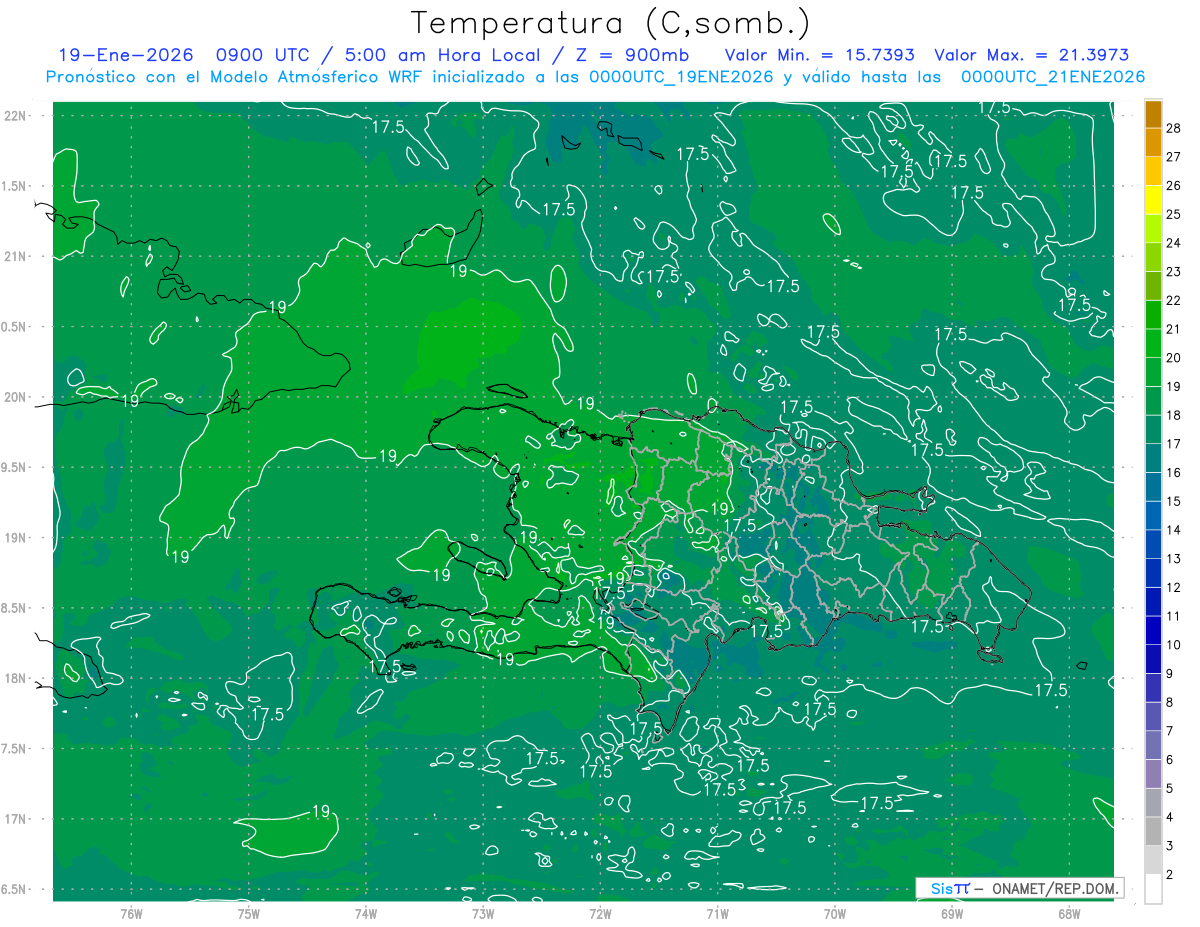Click legend scale value 10
The width and height of the screenshot is (1200, 927).
(x=1174, y=645)
